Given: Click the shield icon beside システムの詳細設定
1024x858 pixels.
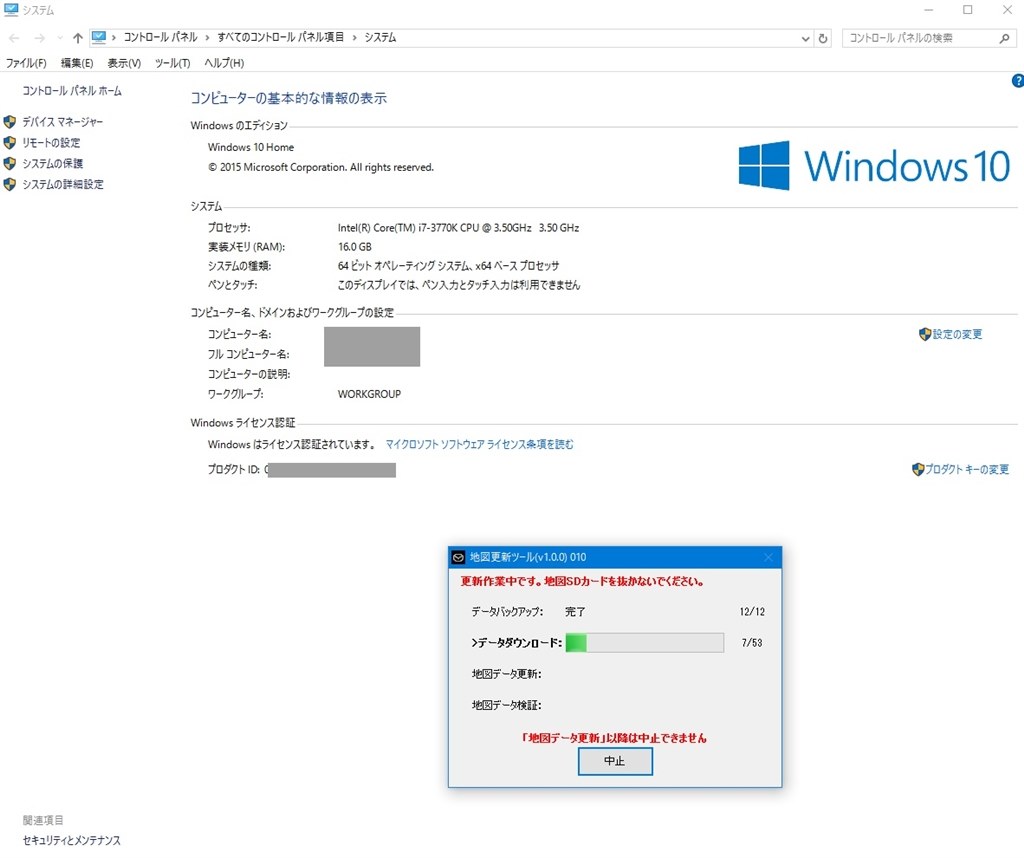Looking at the screenshot, I should click(10, 185).
